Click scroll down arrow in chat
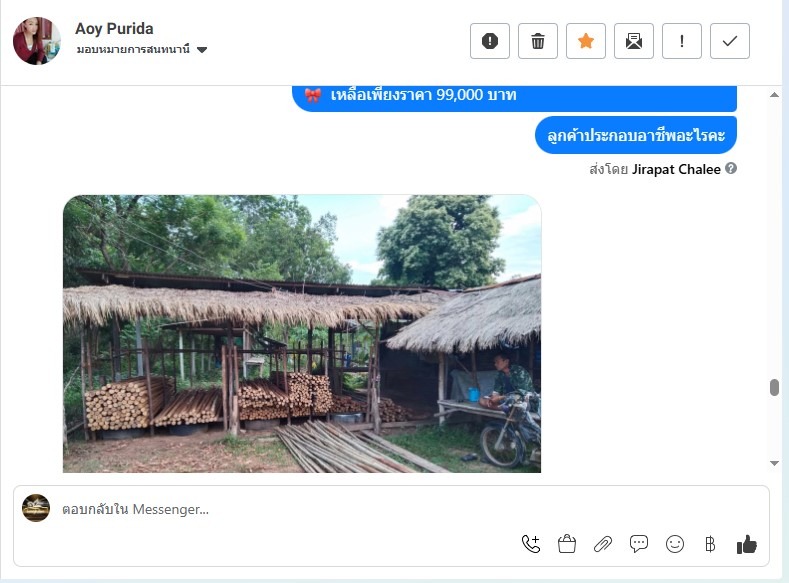This screenshot has height=583, width=789. click(774, 463)
